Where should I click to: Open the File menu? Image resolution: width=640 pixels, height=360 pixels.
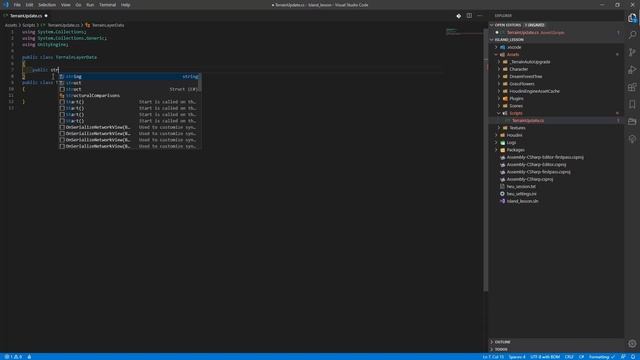(x=17, y=5)
